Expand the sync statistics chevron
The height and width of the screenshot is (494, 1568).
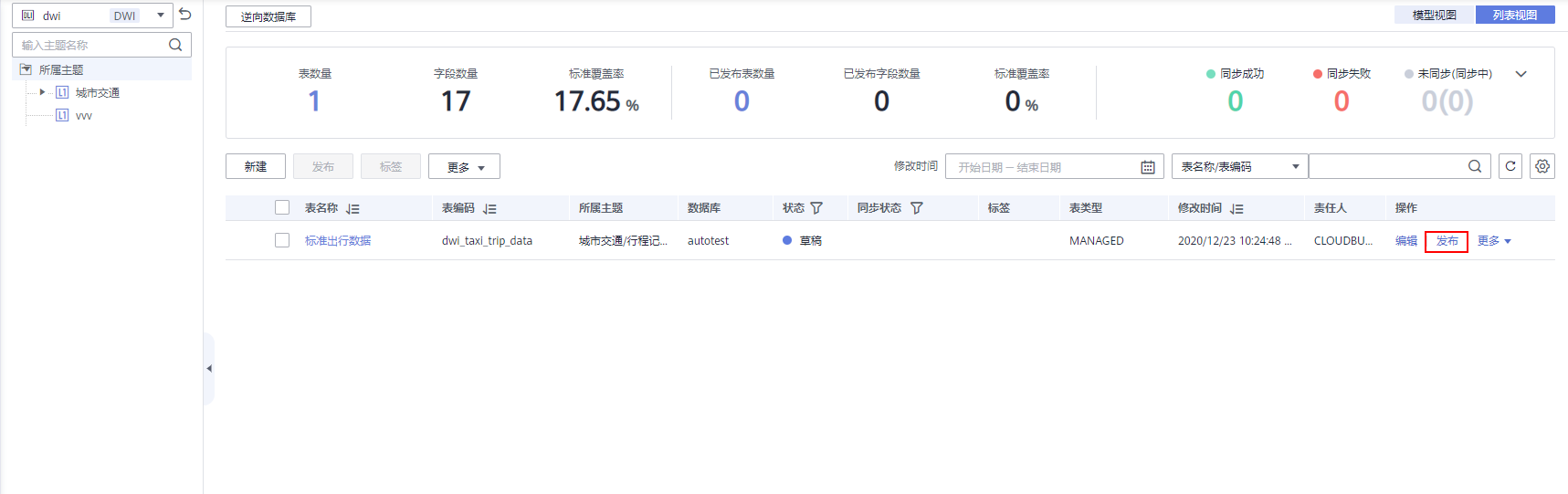(1521, 74)
